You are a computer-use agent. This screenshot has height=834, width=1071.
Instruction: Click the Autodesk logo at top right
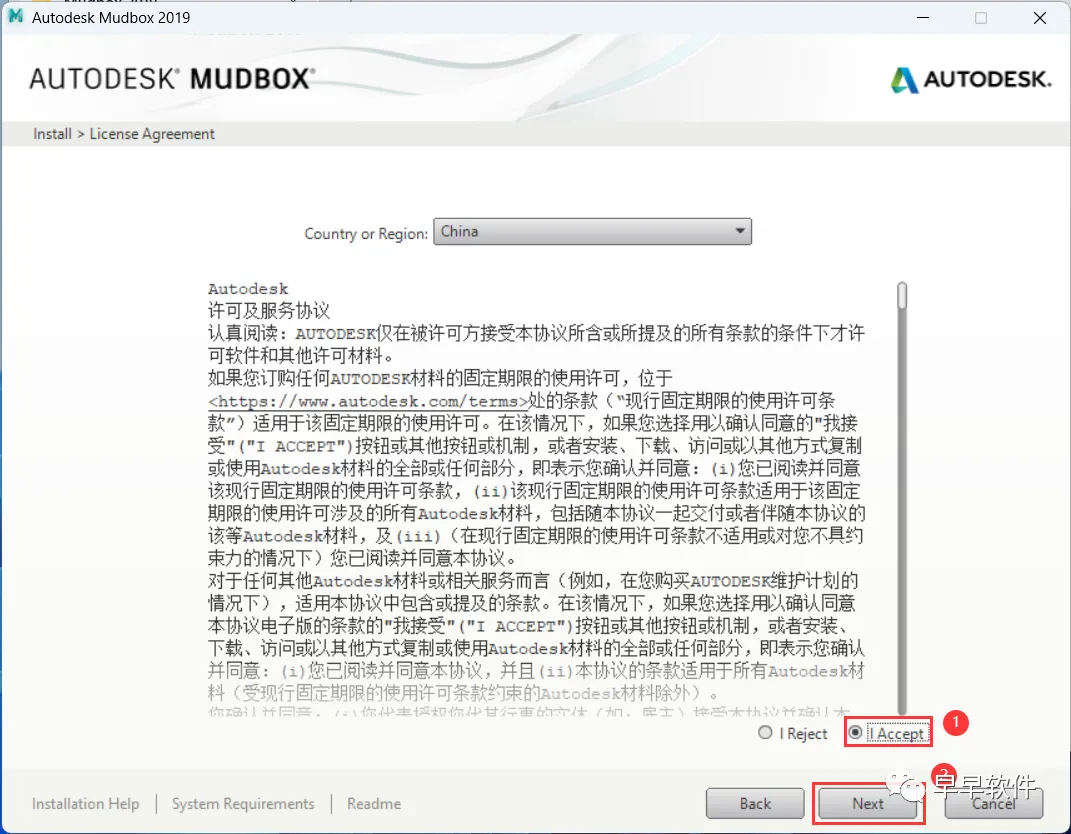[971, 79]
